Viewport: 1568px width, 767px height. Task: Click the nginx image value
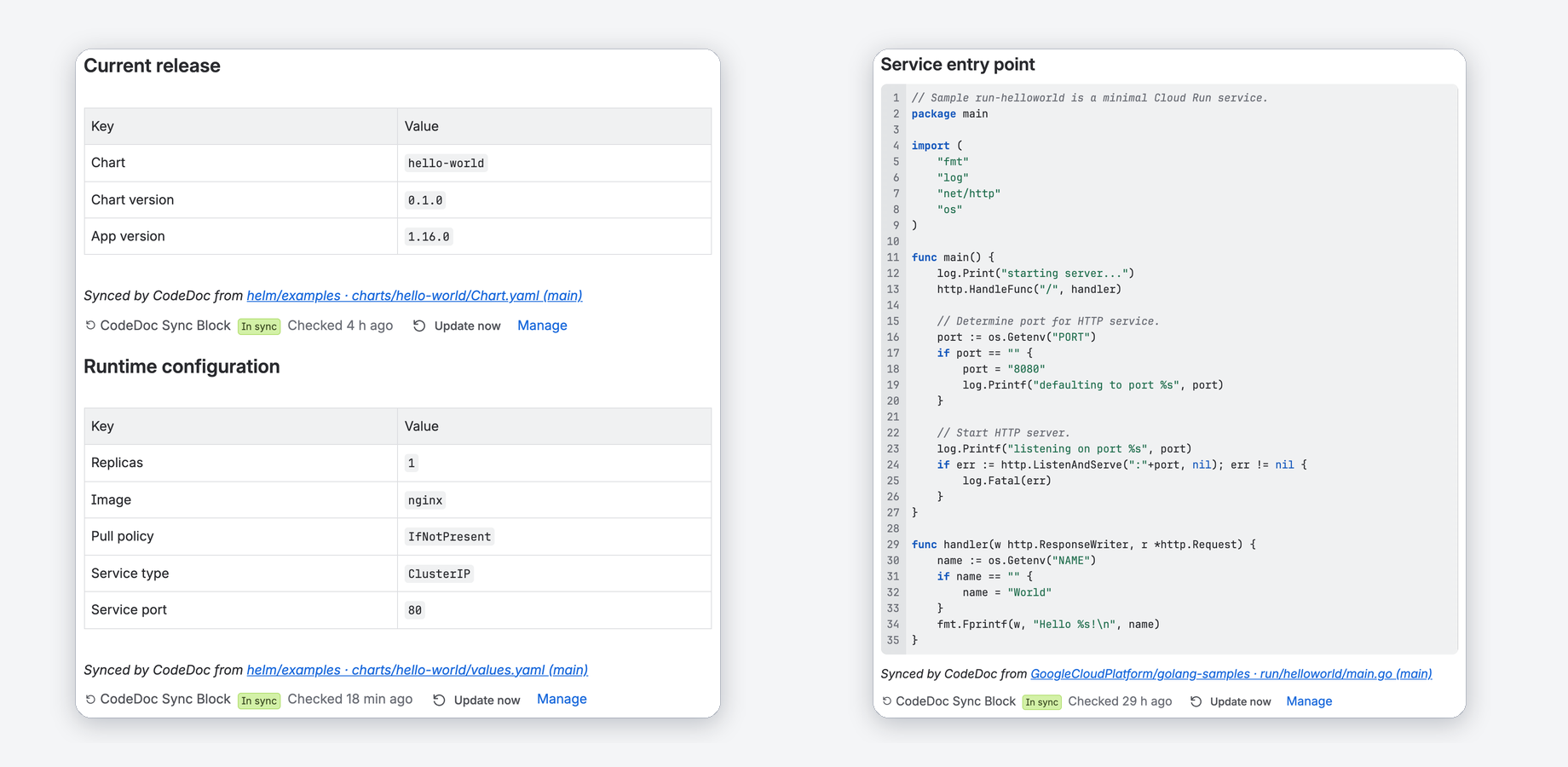click(x=425, y=500)
